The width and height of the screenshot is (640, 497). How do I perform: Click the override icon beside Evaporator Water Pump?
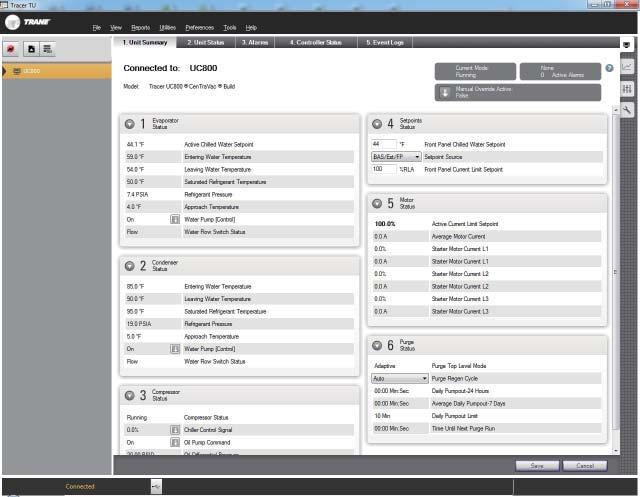tap(175, 220)
